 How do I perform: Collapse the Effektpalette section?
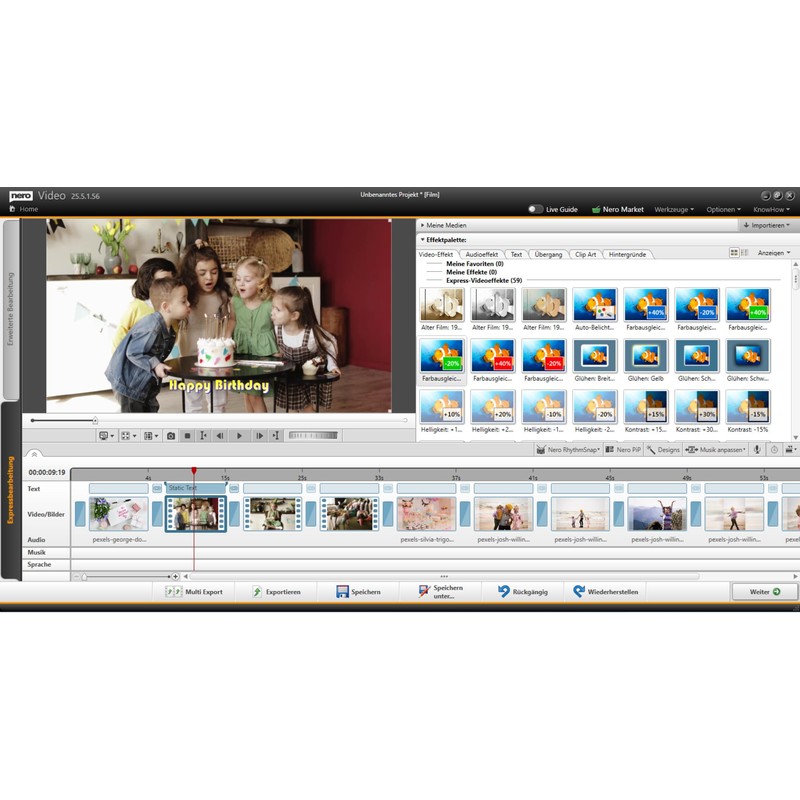423,240
